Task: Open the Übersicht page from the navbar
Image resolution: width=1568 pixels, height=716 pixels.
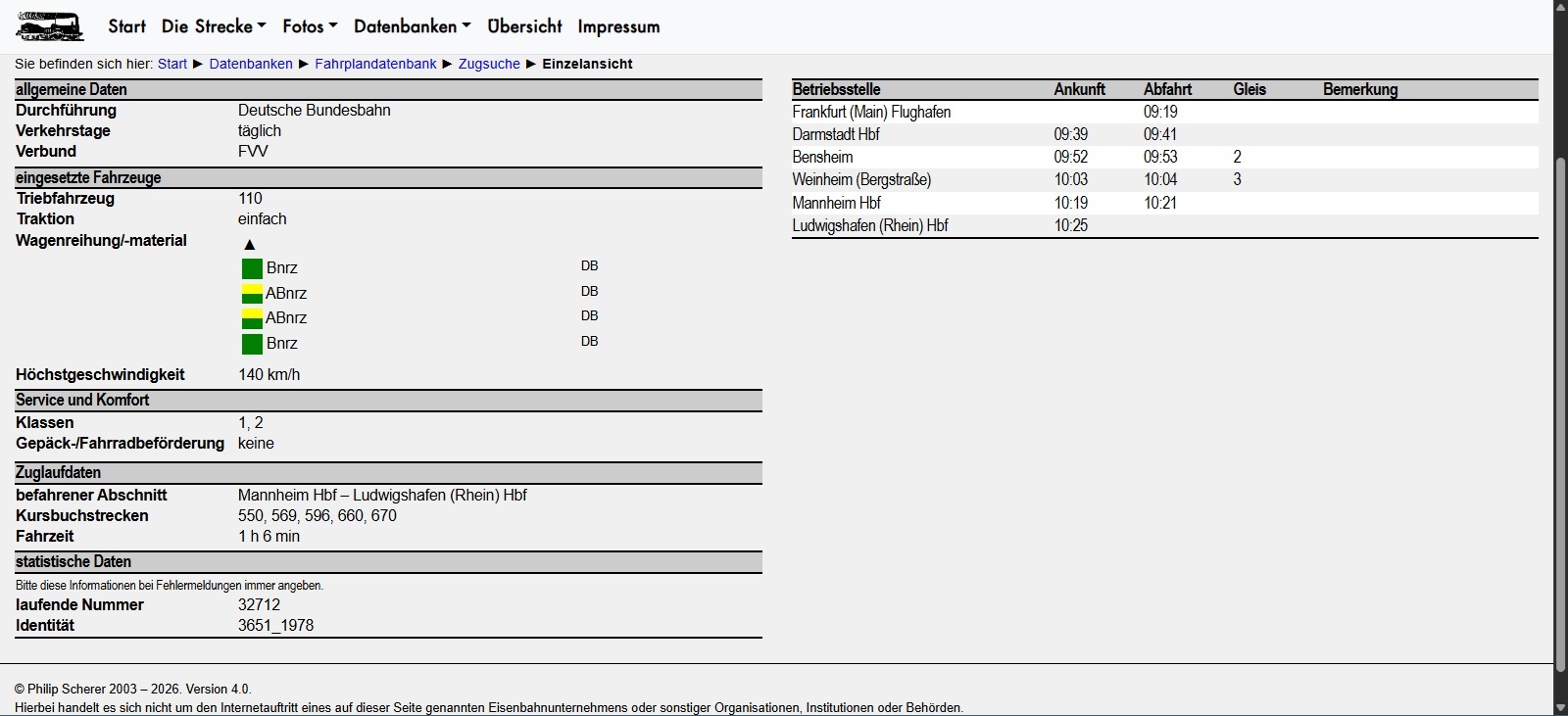Action: coord(524,26)
